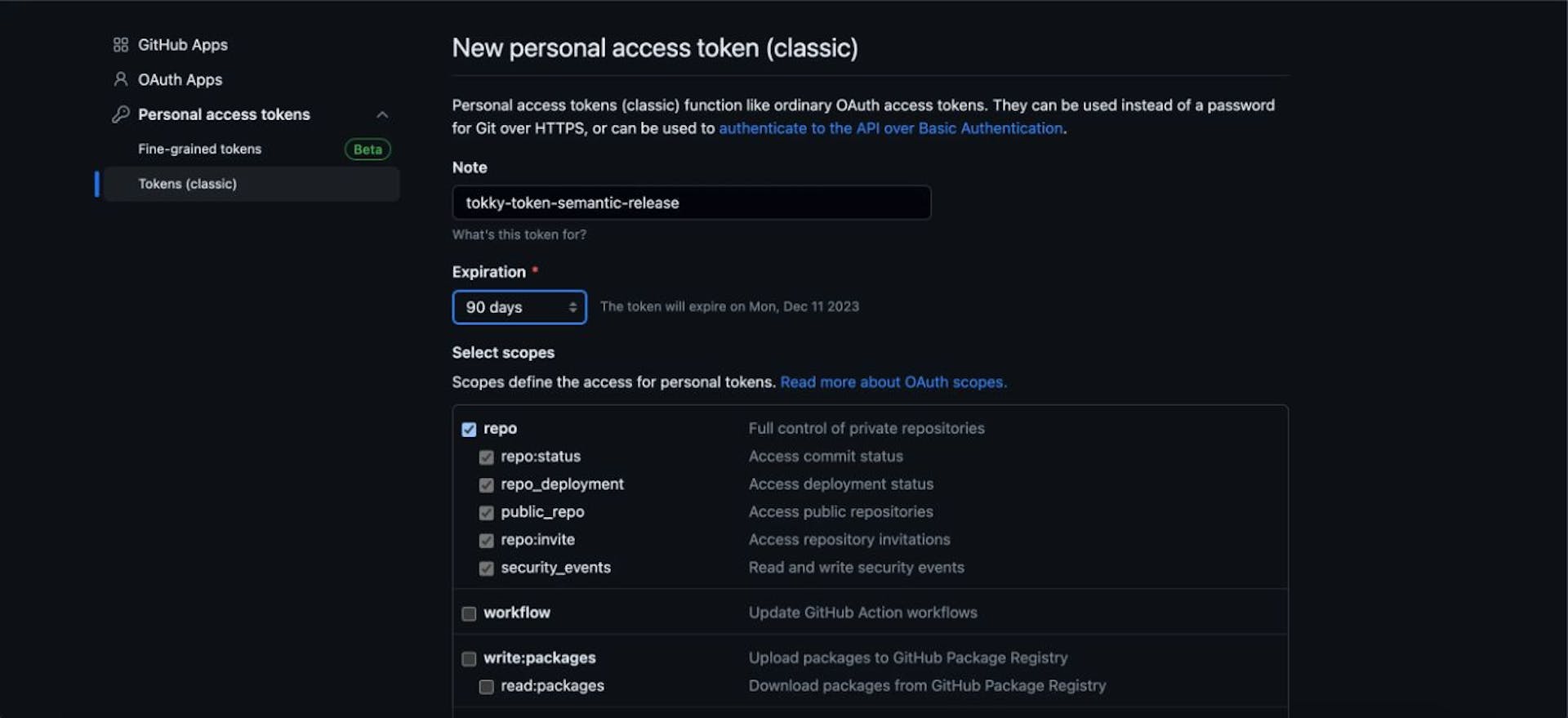This screenshot has width=1568, height=718.
Task: Click the OAuth Apps person icon
Action: click(x=121, y=79)
